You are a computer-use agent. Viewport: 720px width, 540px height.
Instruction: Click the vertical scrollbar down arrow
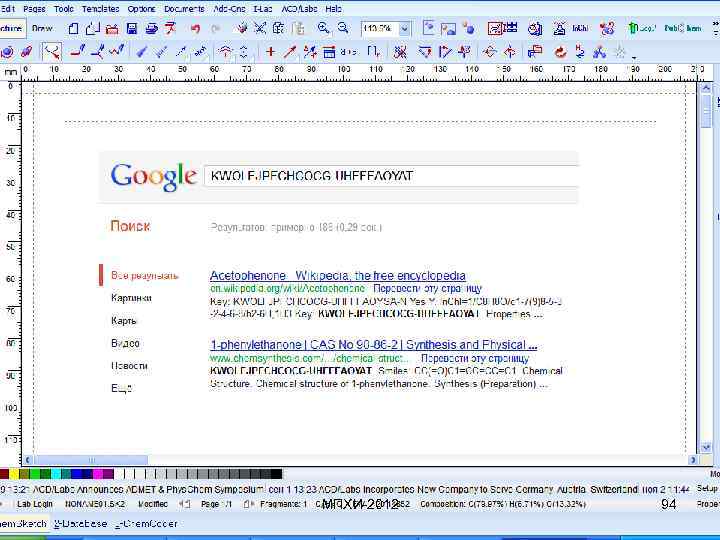coord(706,447)
